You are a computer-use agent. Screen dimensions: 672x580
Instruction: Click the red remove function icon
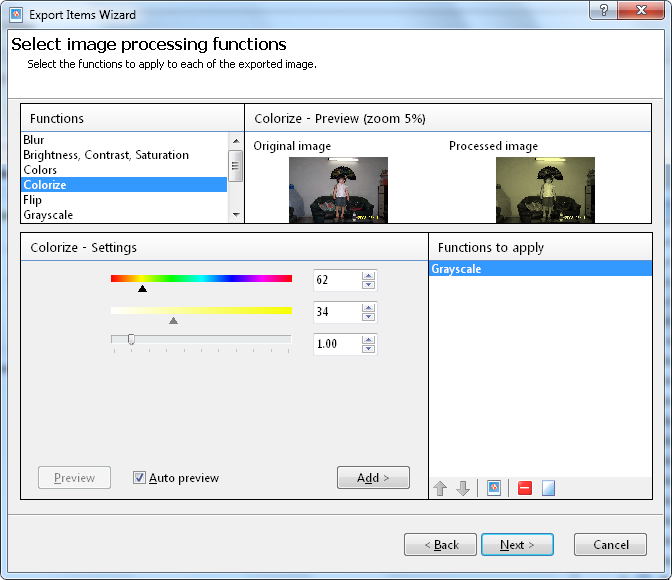point(525,489)
